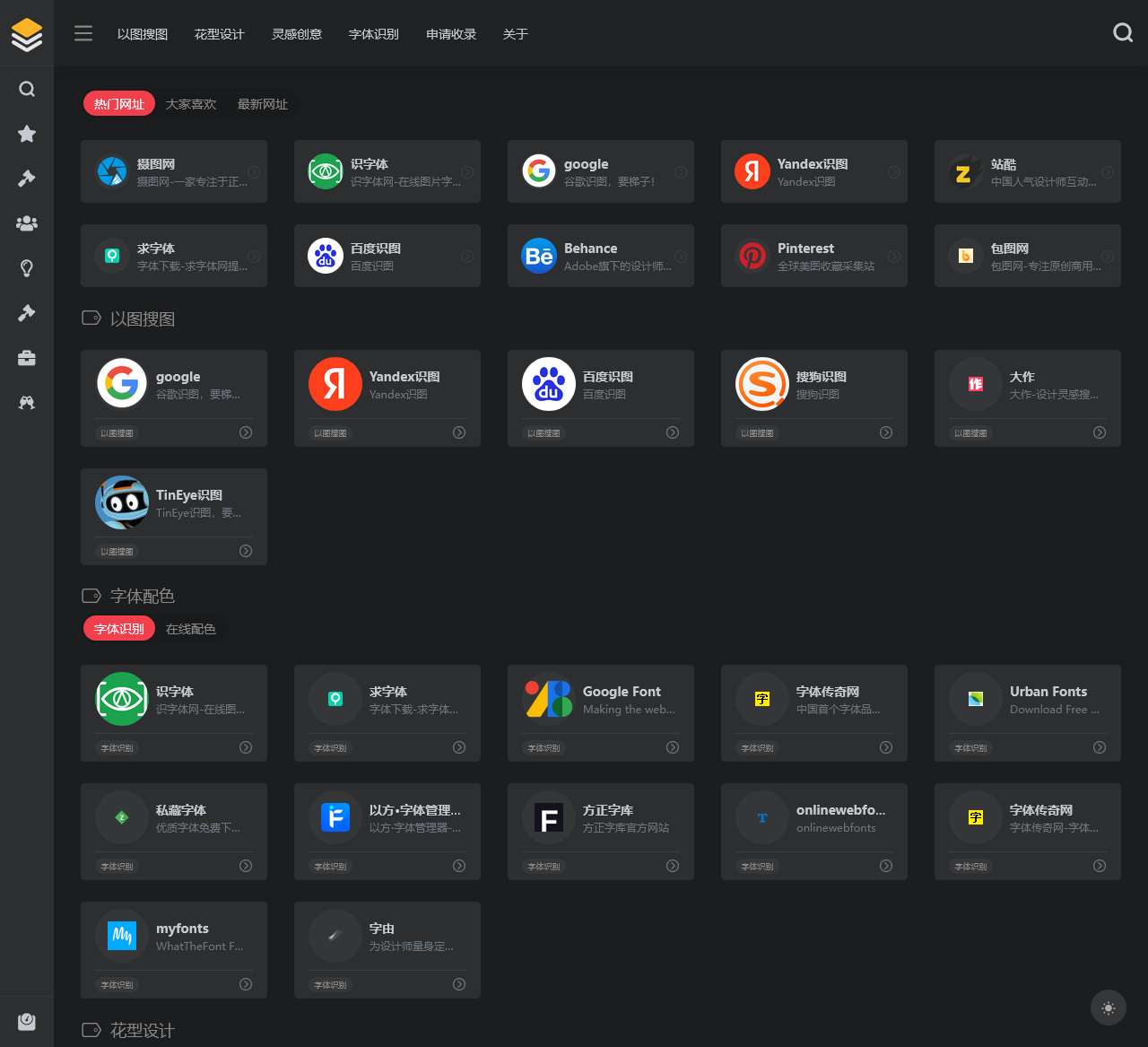Open the 花型设计 section heading

[x=142, y=1030]
